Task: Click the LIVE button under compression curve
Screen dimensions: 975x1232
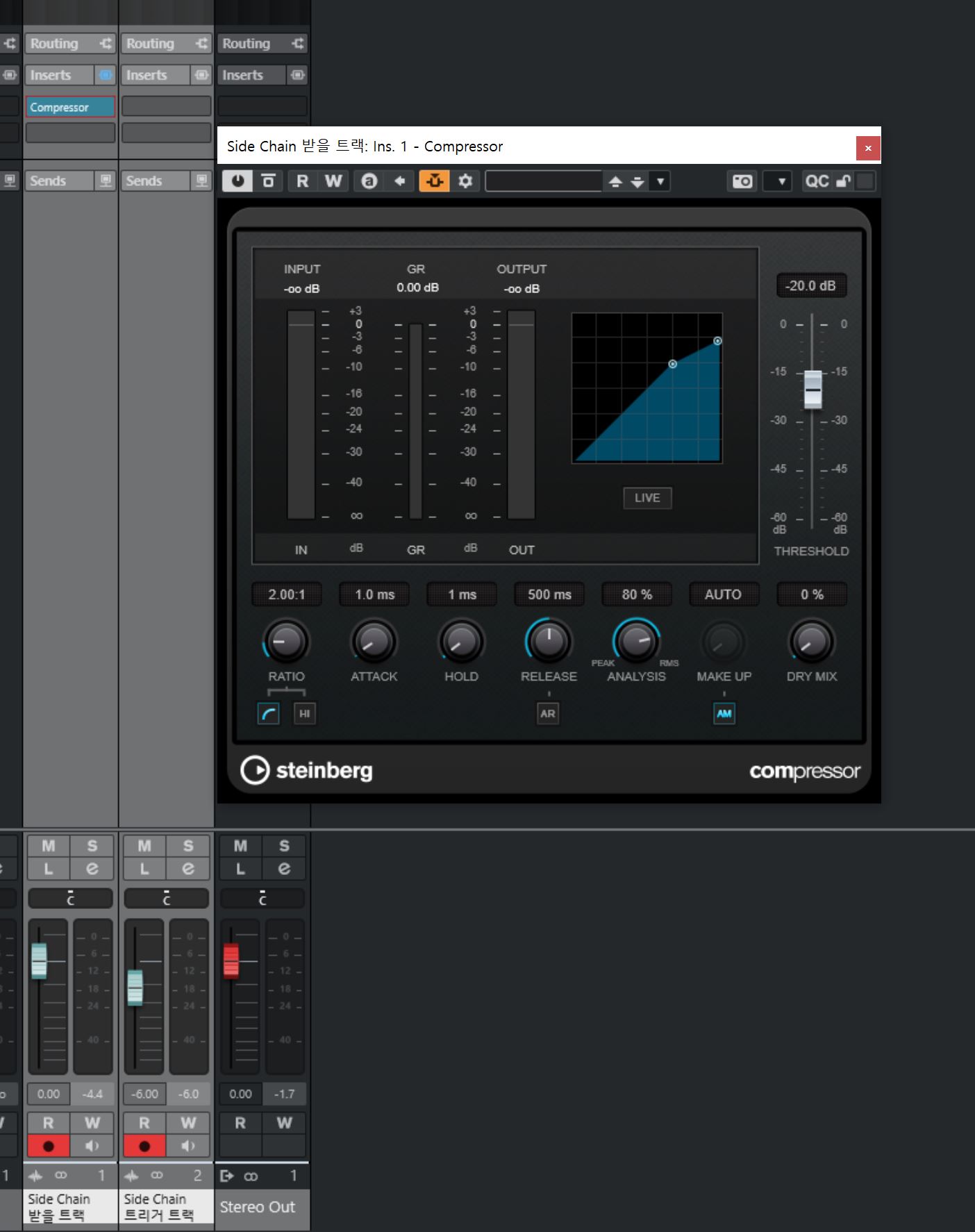Action: [x=647, y=497]
